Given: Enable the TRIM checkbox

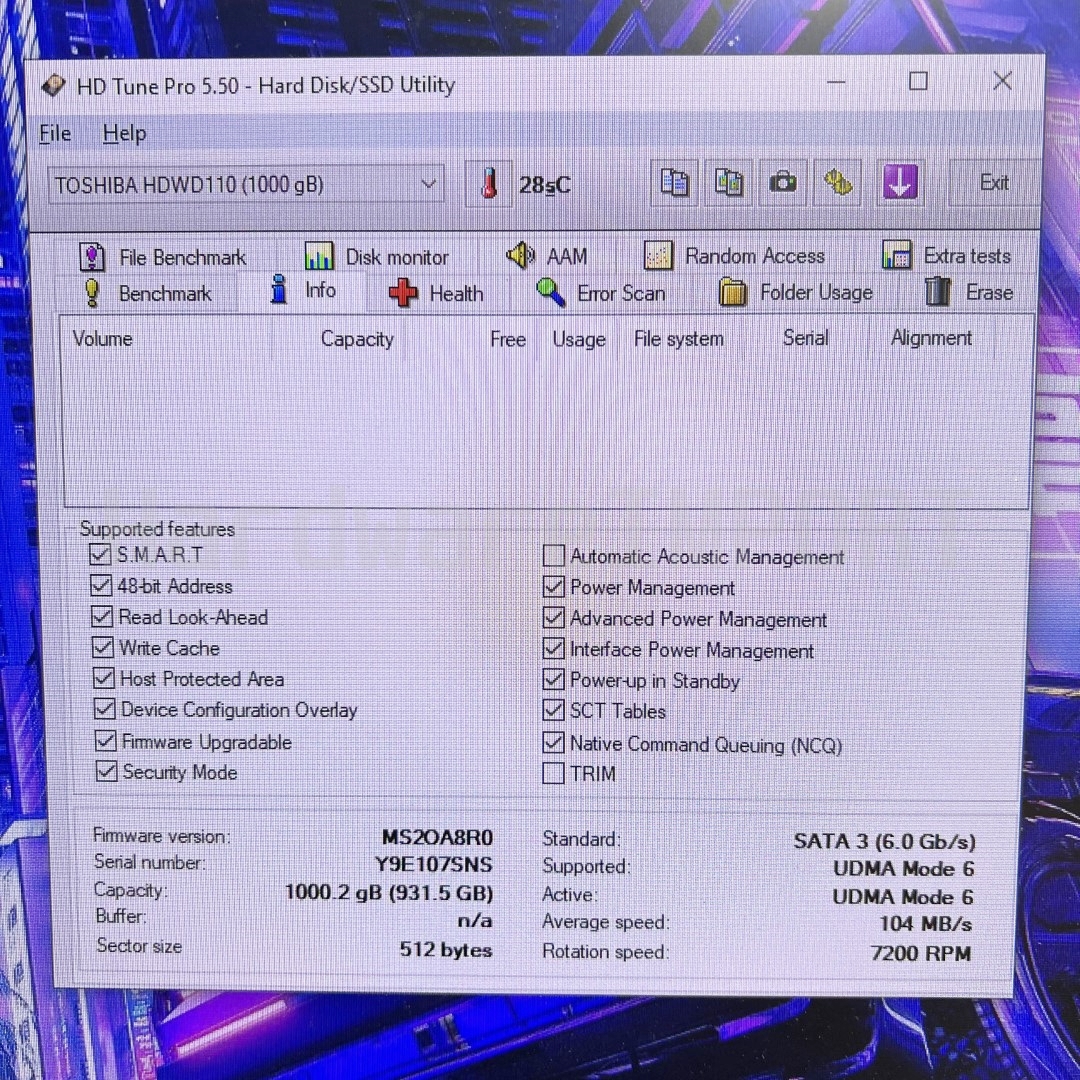Looking at the screenshot, I should (x=553, y=773).
